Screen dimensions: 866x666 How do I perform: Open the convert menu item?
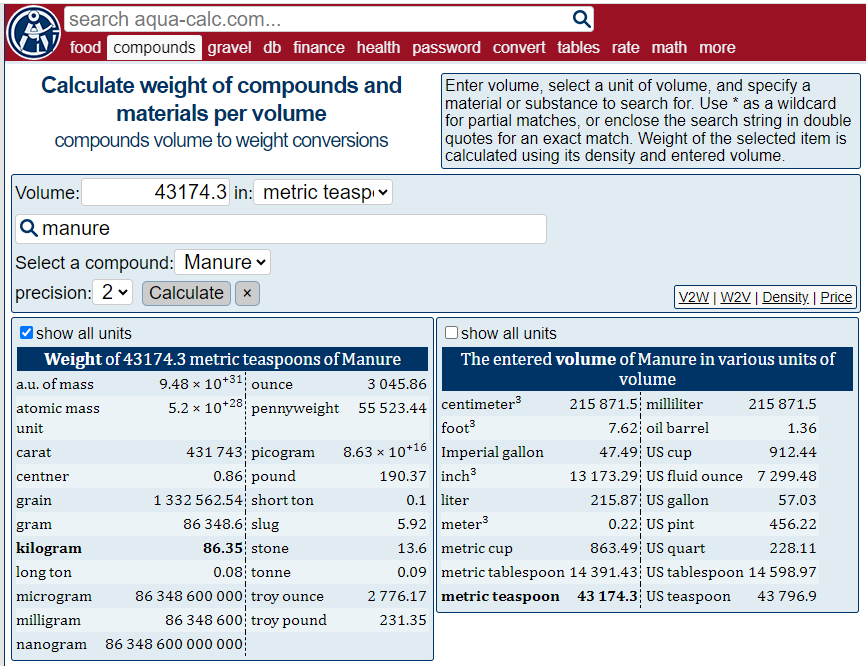(519, 47)
